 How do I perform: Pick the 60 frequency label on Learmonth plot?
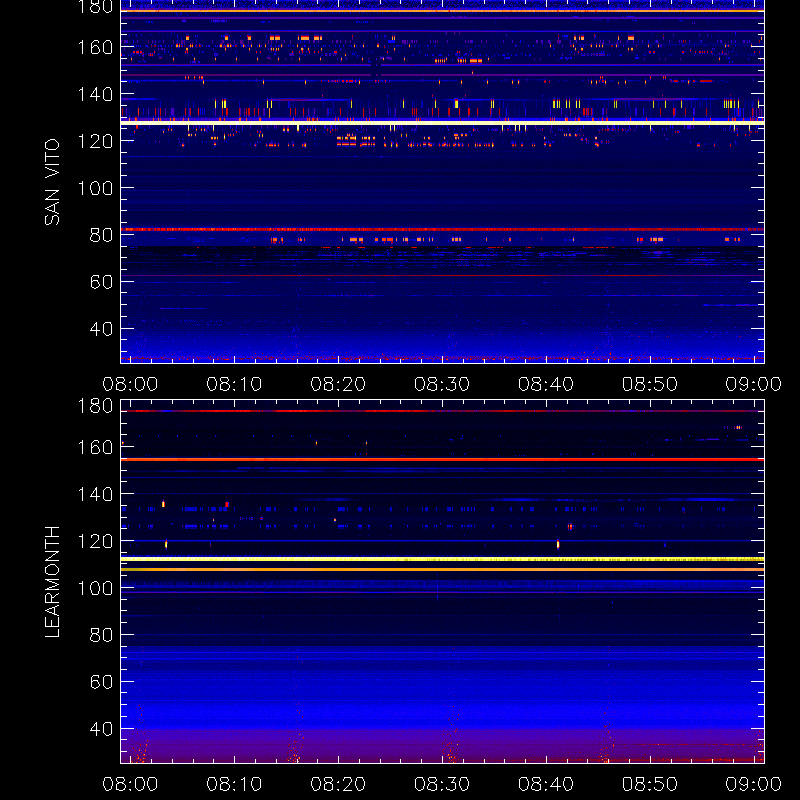pyautogui.click(x=101, y=682)
